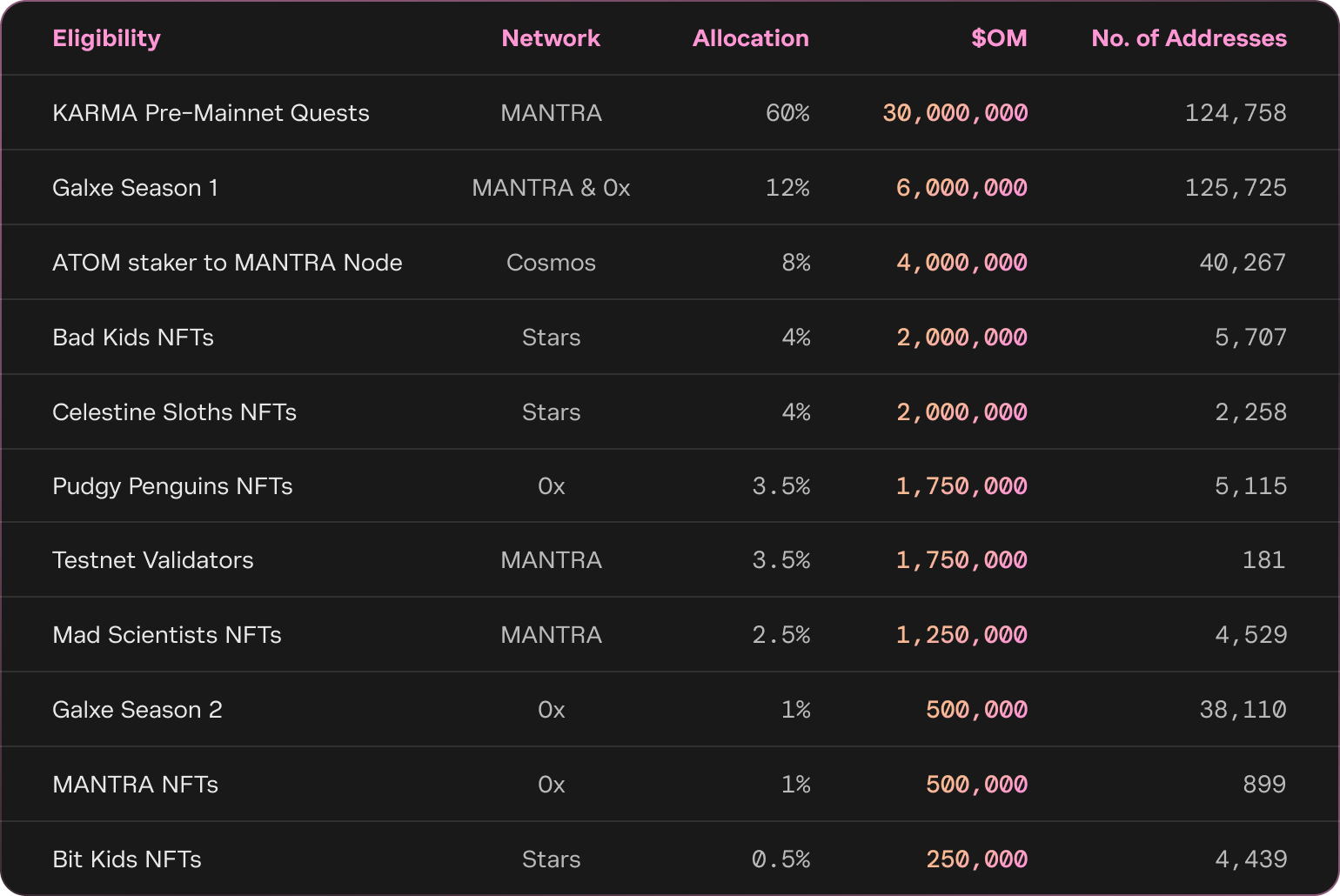Click the Cosmos network cell
The height and width of the screenshot is (896, 1340).
(x=551, y=263)
